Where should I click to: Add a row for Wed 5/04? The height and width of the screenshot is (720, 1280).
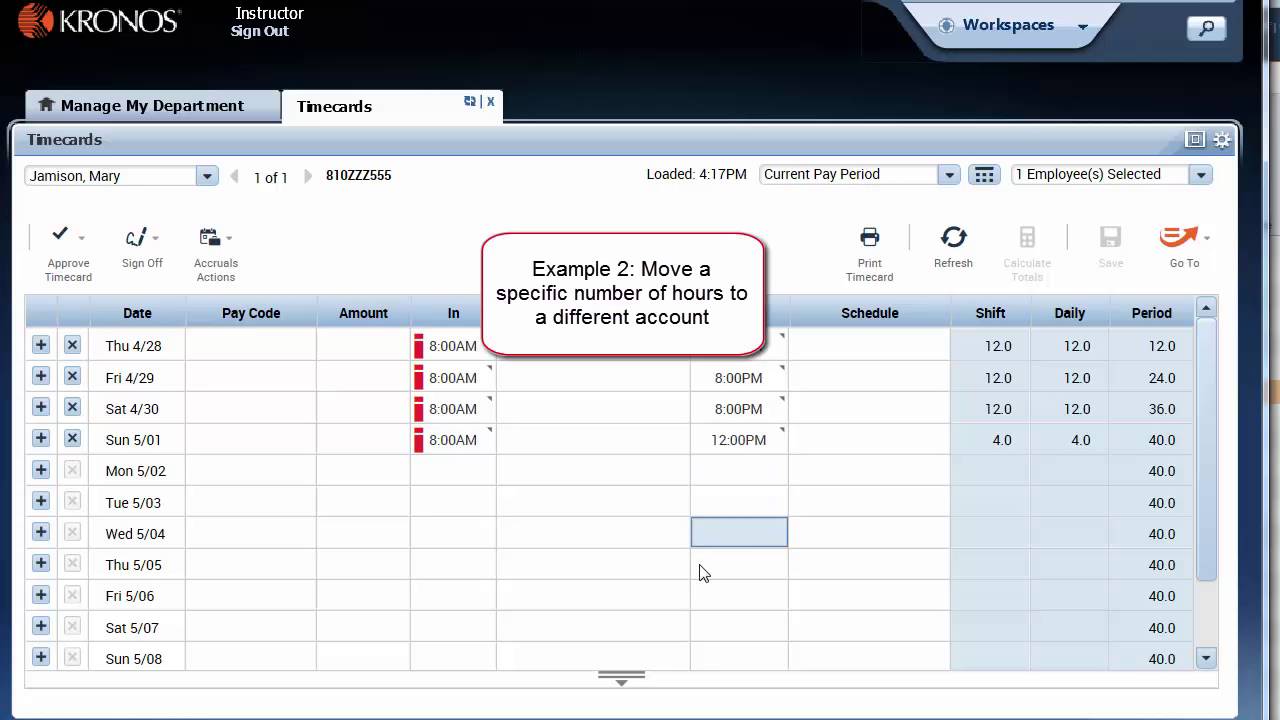(x=41, y=532)
